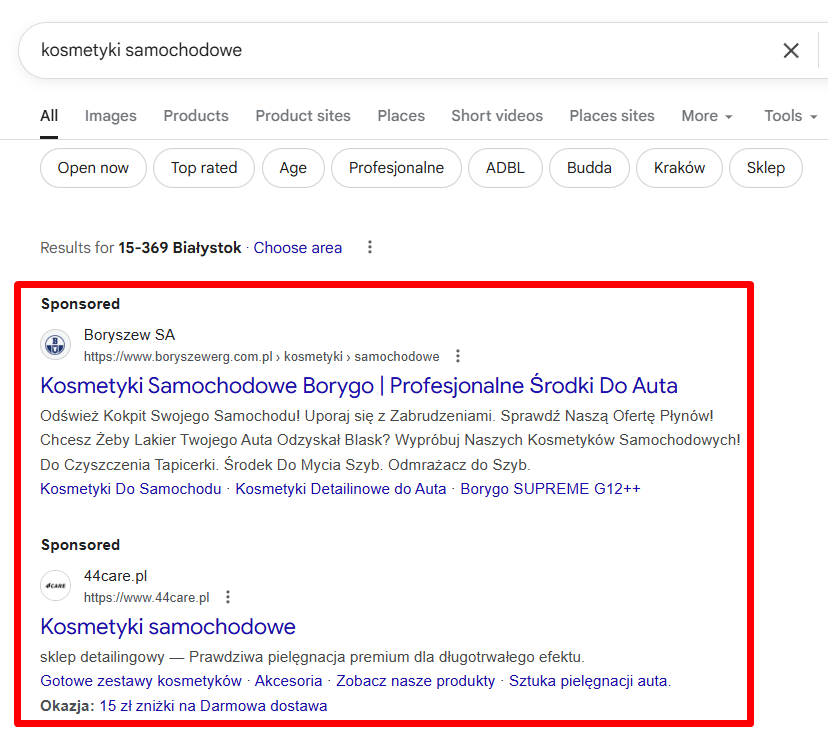Click the Gotowe zestawy kosmetyków sitelink
Viewport: 828px width, 738px height.
click(141, 681)
